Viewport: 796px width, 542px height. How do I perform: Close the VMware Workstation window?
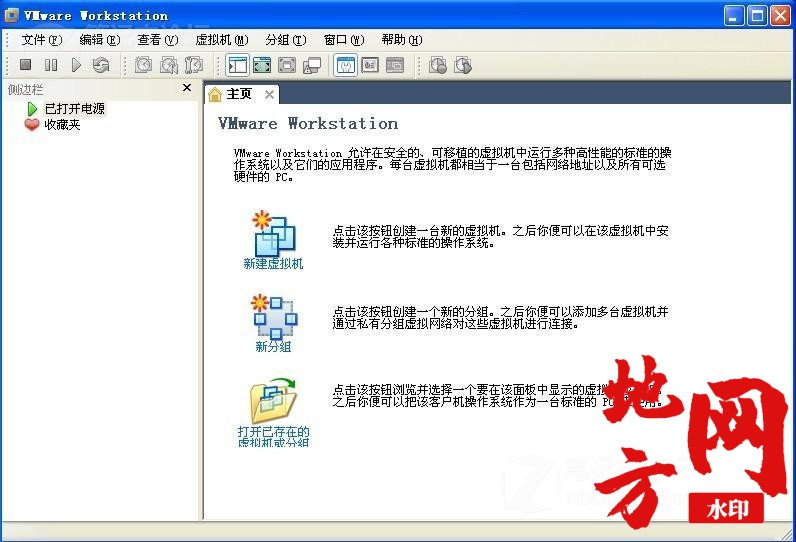(780, 16)
